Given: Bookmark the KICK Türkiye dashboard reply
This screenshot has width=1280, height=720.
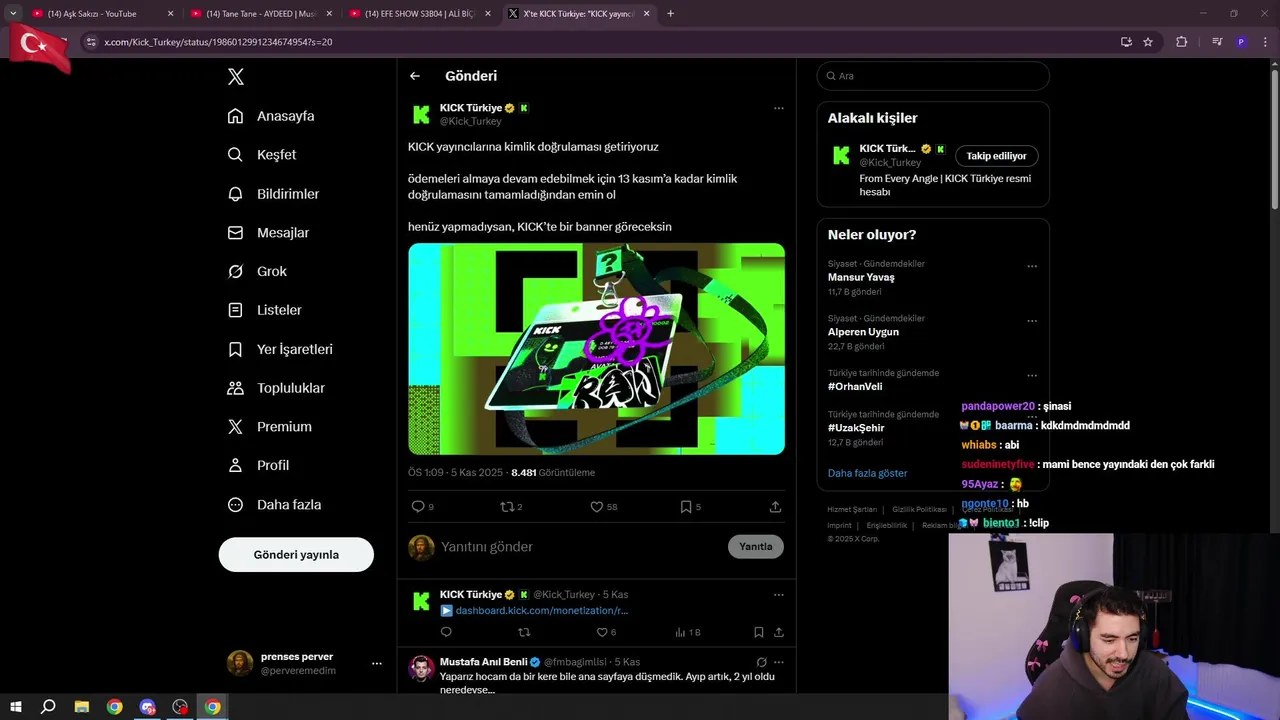Looking at the screenshot, I should (x=758, y=632).
